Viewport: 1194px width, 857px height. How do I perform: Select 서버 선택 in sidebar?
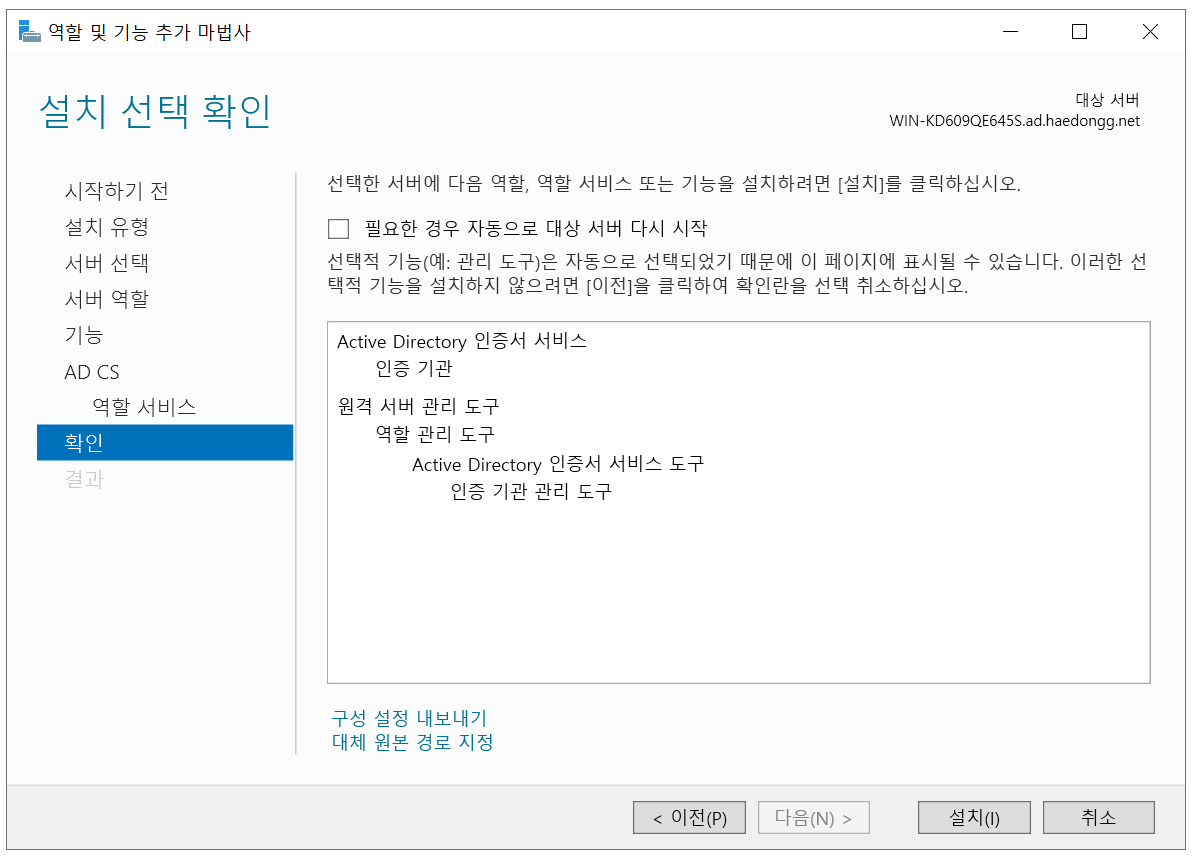click(x=107, y=263)
